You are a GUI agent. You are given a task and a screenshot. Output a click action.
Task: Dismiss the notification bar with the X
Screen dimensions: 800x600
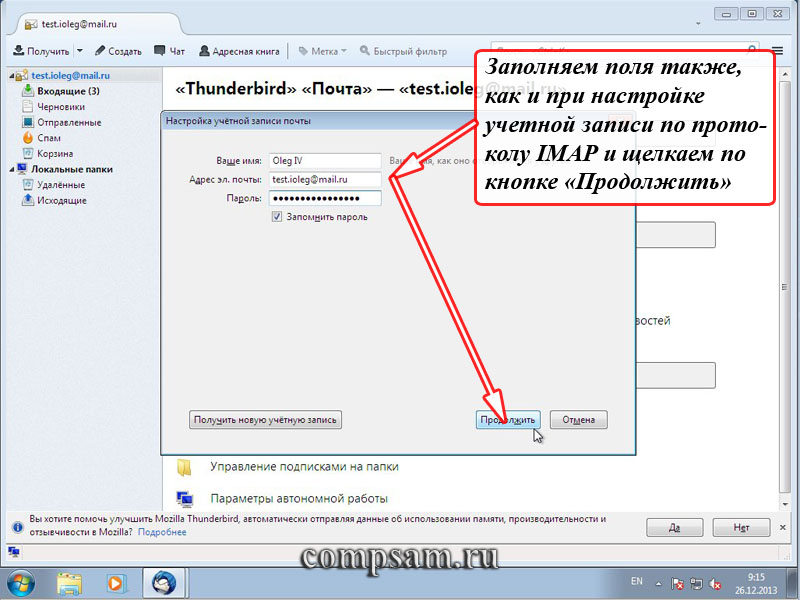(x=783, y=527)
